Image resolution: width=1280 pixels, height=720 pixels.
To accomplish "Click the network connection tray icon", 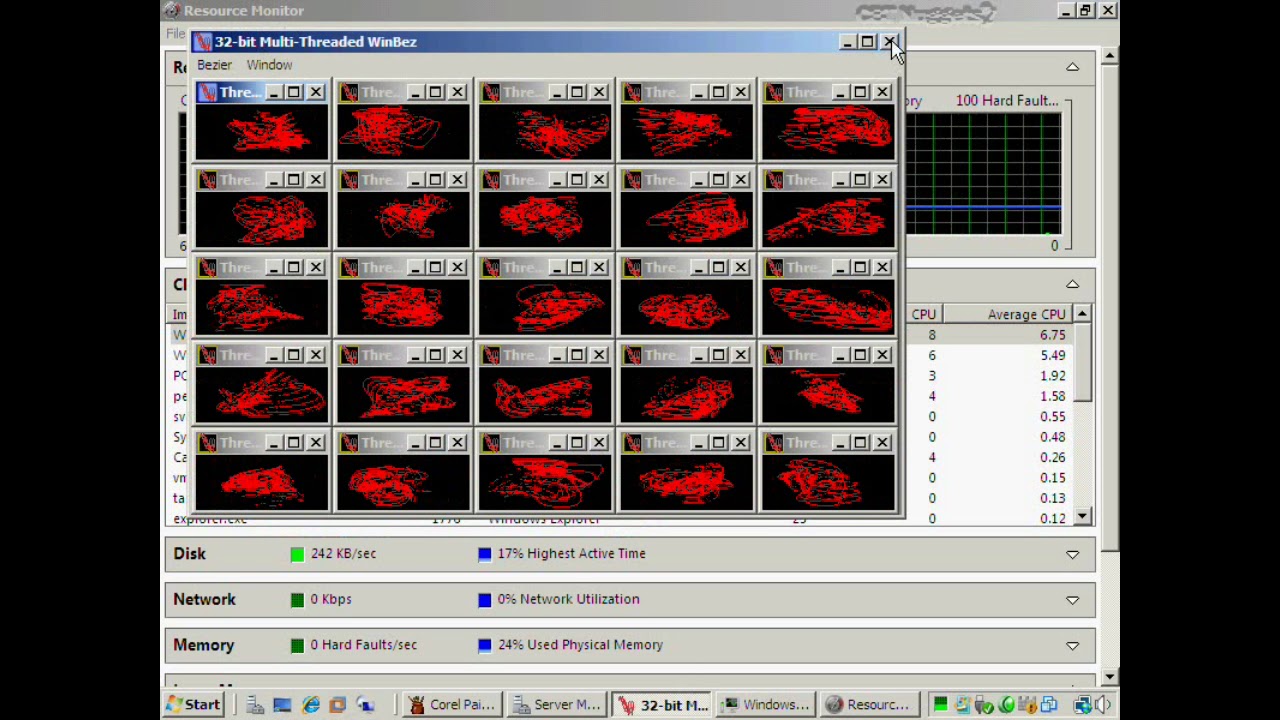I will [1082, 705].
